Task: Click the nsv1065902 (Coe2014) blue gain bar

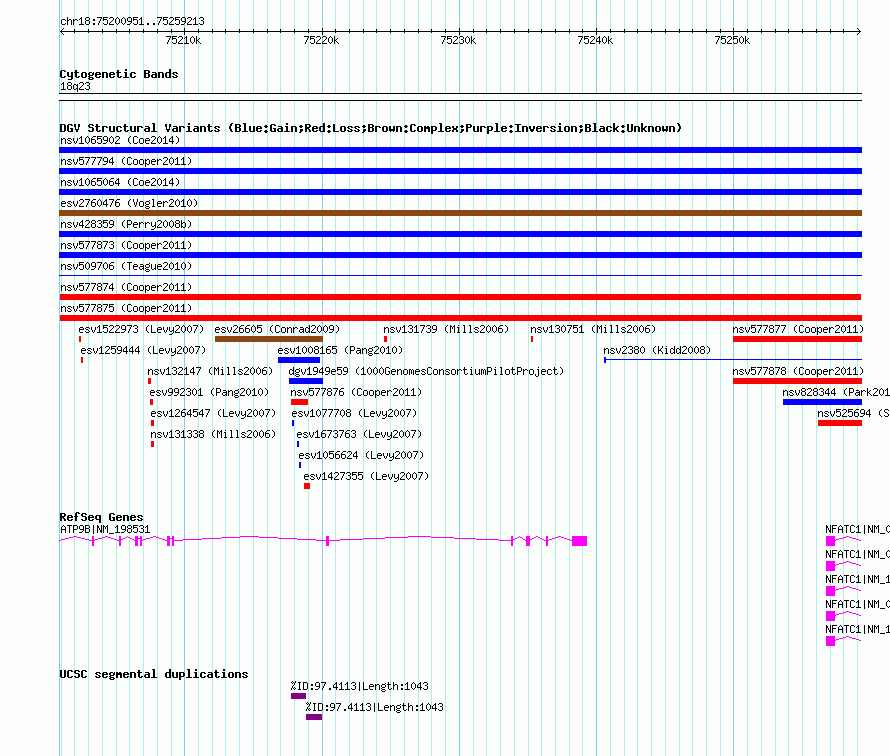Action: (x=460, y=150)
